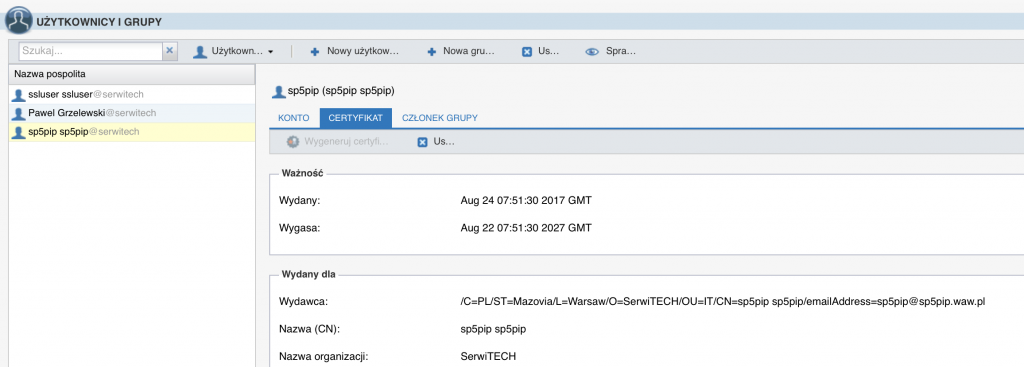Click the plus icon for Nowy użytkow...
Image resolution: width=1024 pixels, height=367 pixels.
[x=315, y=52]
